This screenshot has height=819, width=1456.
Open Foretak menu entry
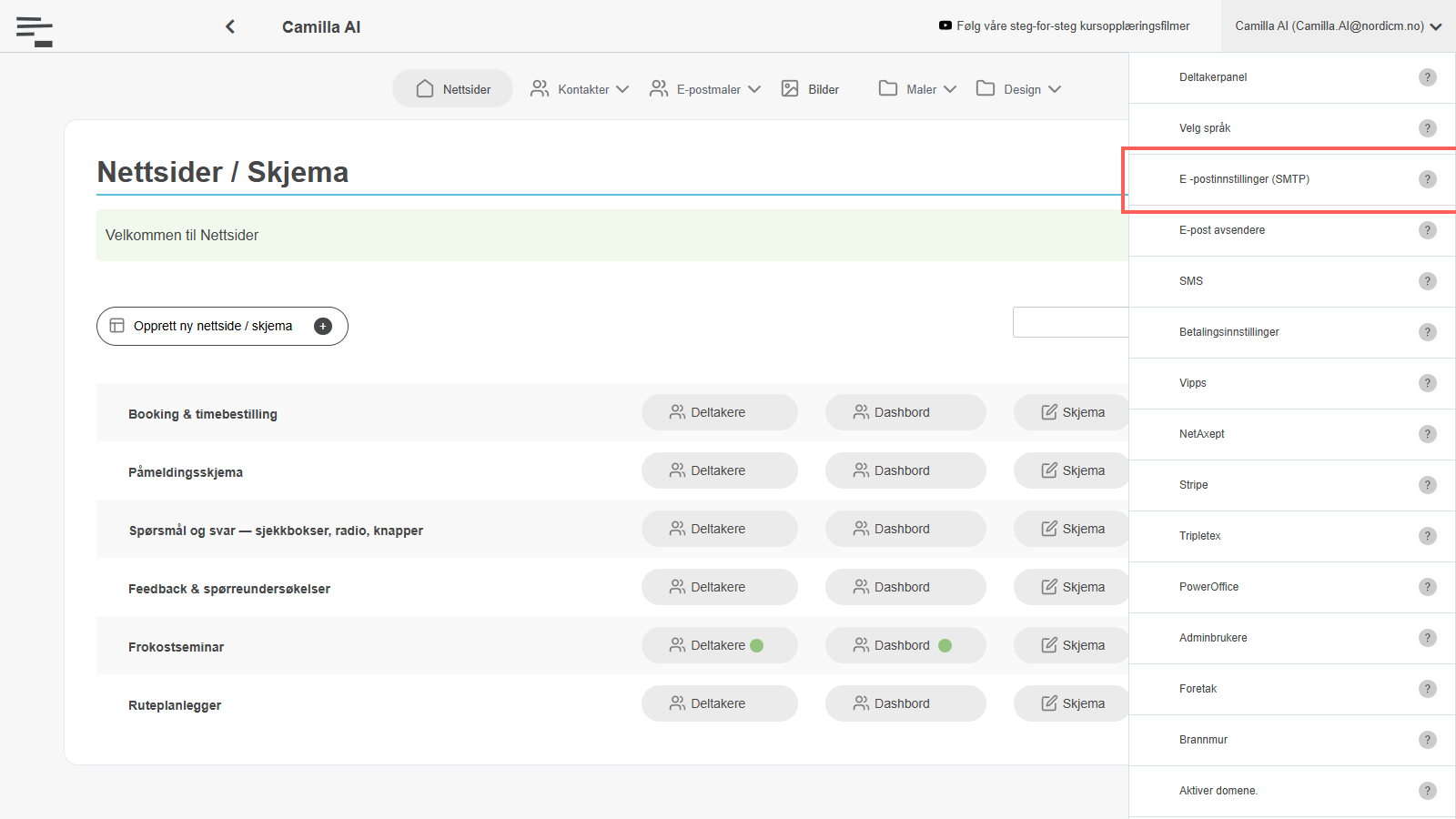pyautogui.click(x=1292, y=689)
